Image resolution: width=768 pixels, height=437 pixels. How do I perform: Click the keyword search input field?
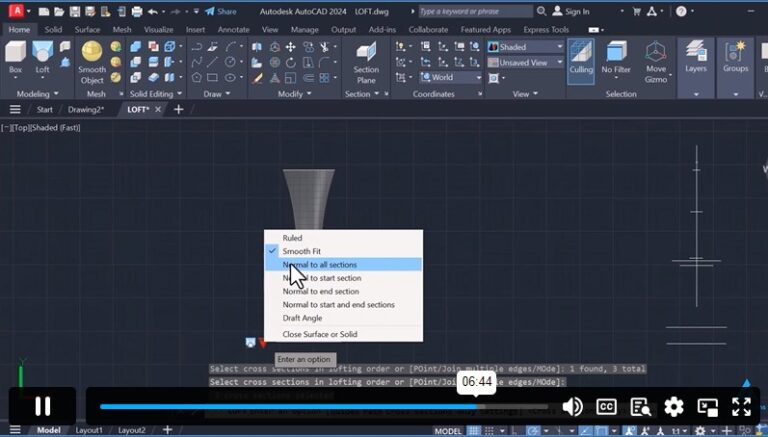tap(475, 11)
